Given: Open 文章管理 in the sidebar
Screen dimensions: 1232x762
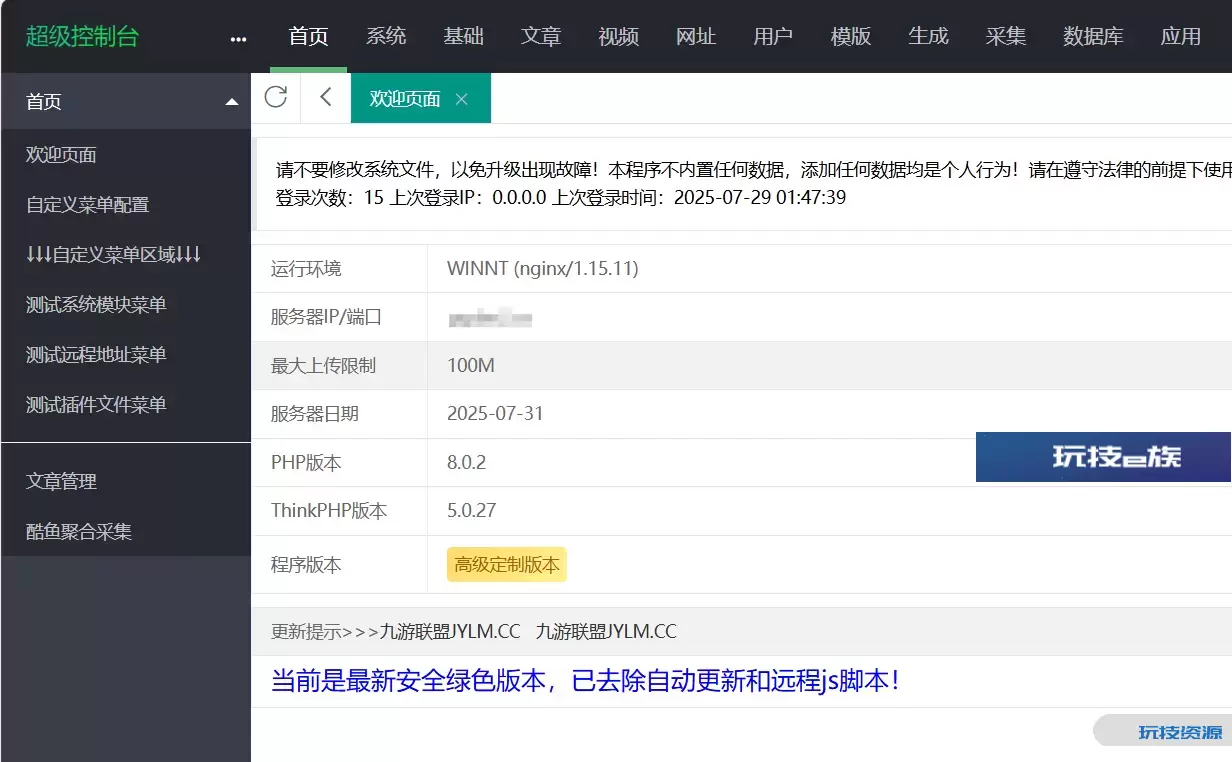Looking at the screenshot, I should (x=62, y=482).
